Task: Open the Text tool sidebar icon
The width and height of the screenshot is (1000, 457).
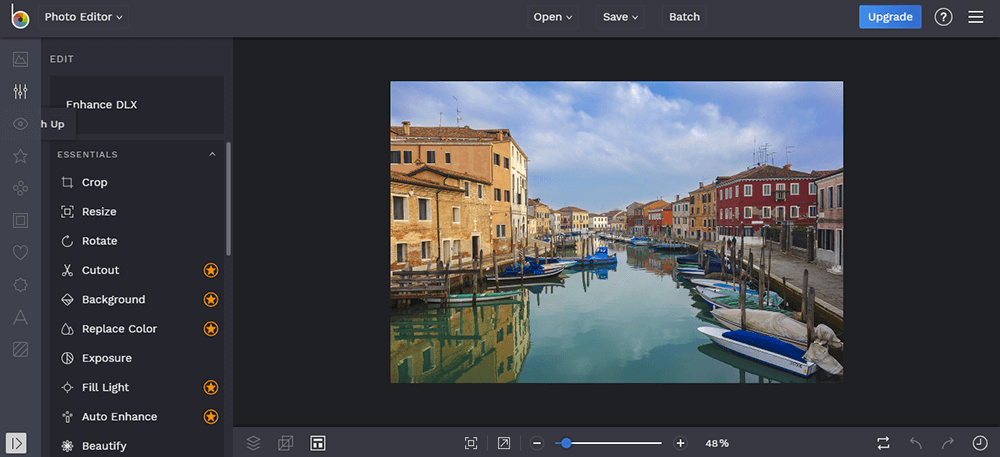Action: tap(20, 317)
